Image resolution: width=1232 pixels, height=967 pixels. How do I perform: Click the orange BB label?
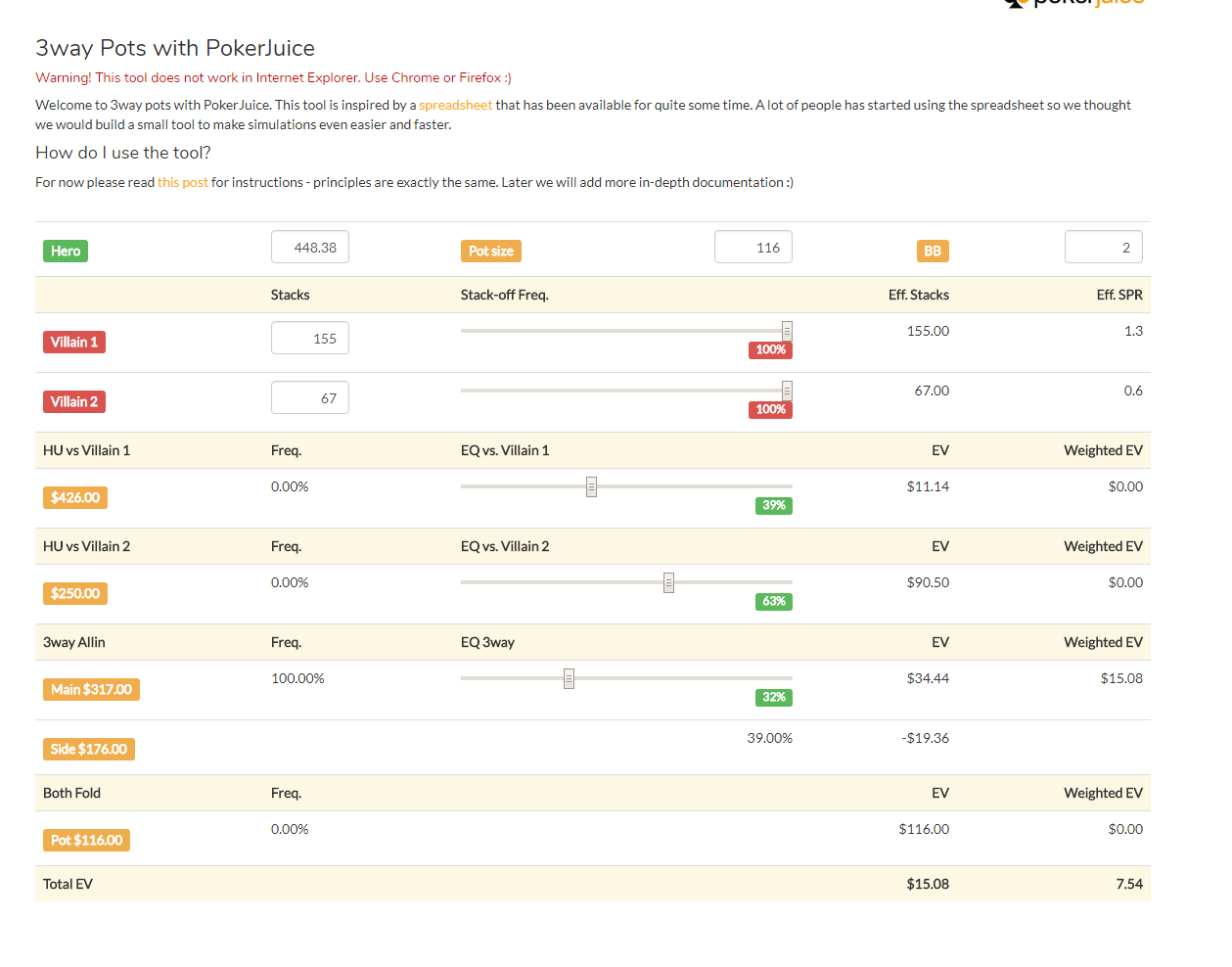point(933,252)
